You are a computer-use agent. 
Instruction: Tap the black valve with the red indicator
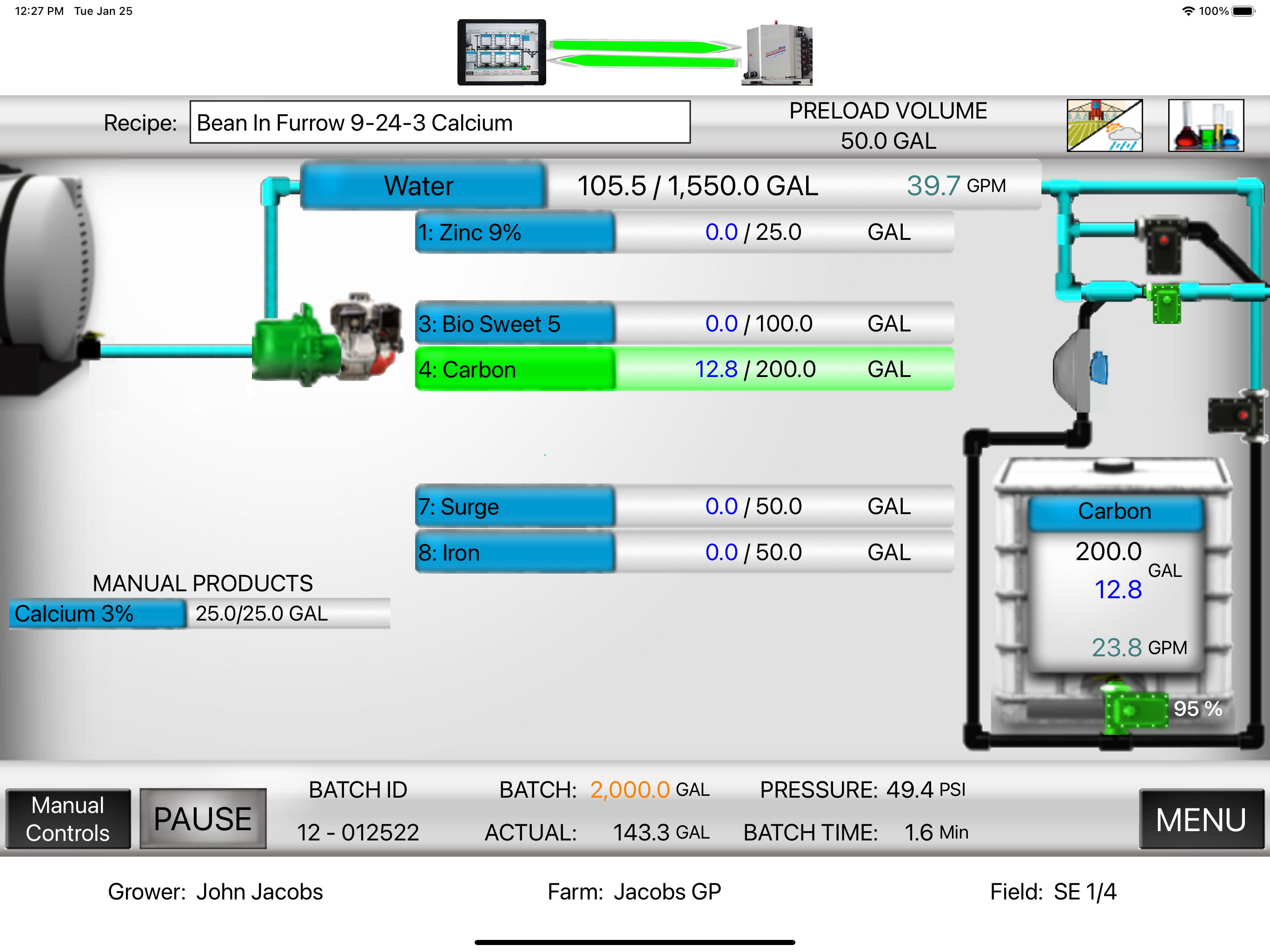coord(1164,244)
